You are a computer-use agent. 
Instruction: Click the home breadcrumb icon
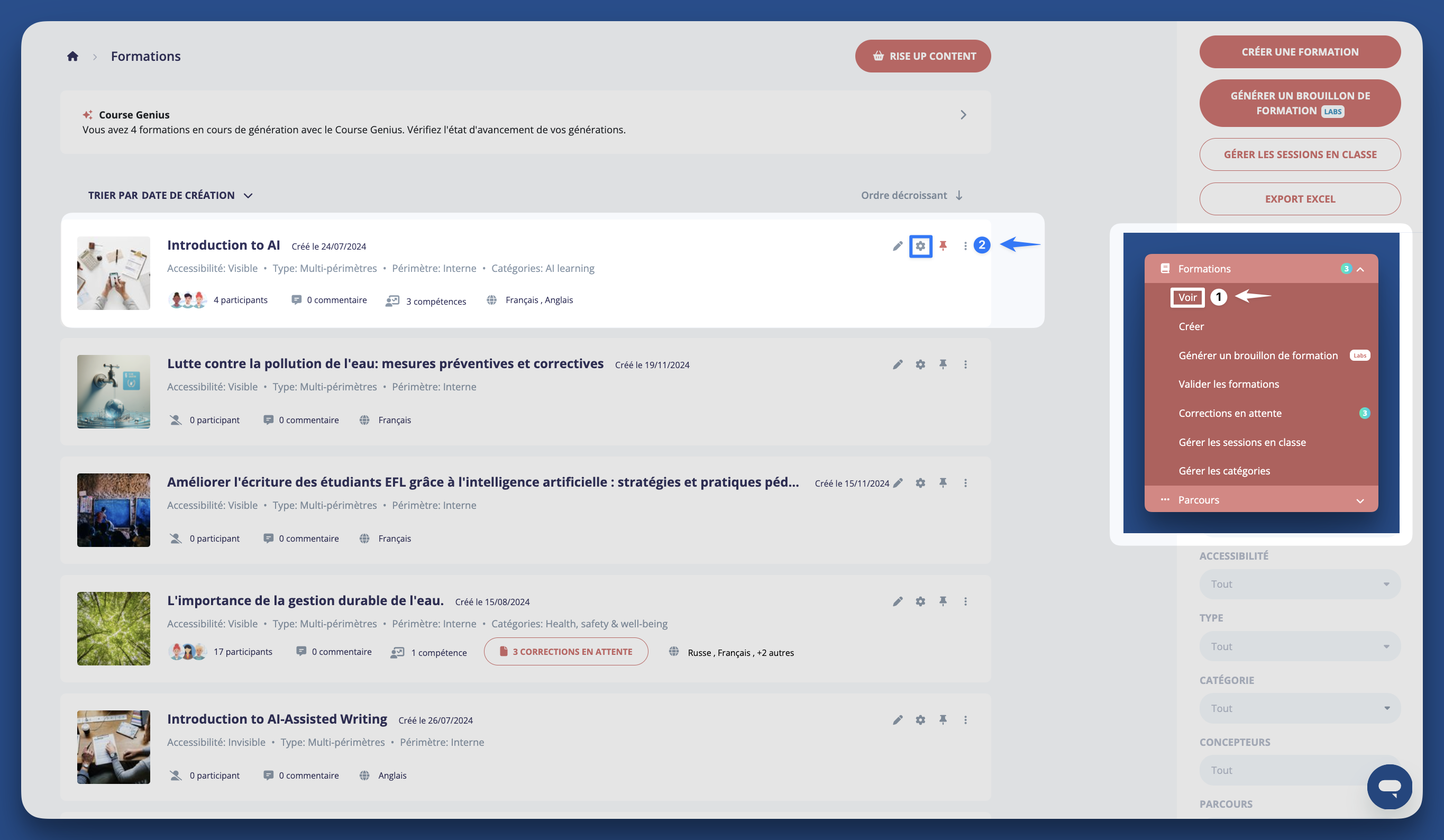coord(72,56)
